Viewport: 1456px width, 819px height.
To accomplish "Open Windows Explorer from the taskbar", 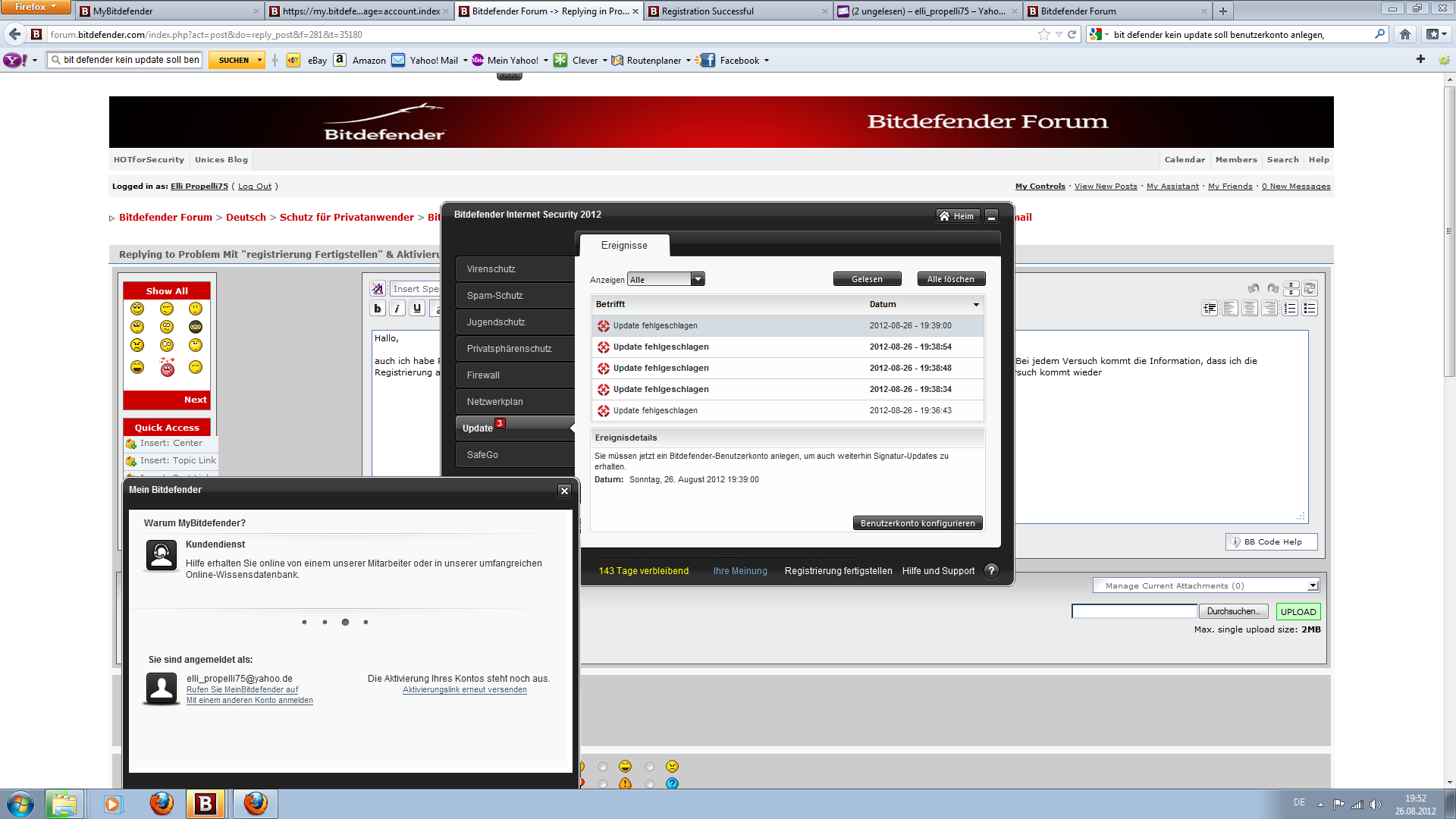I will 64,804.
